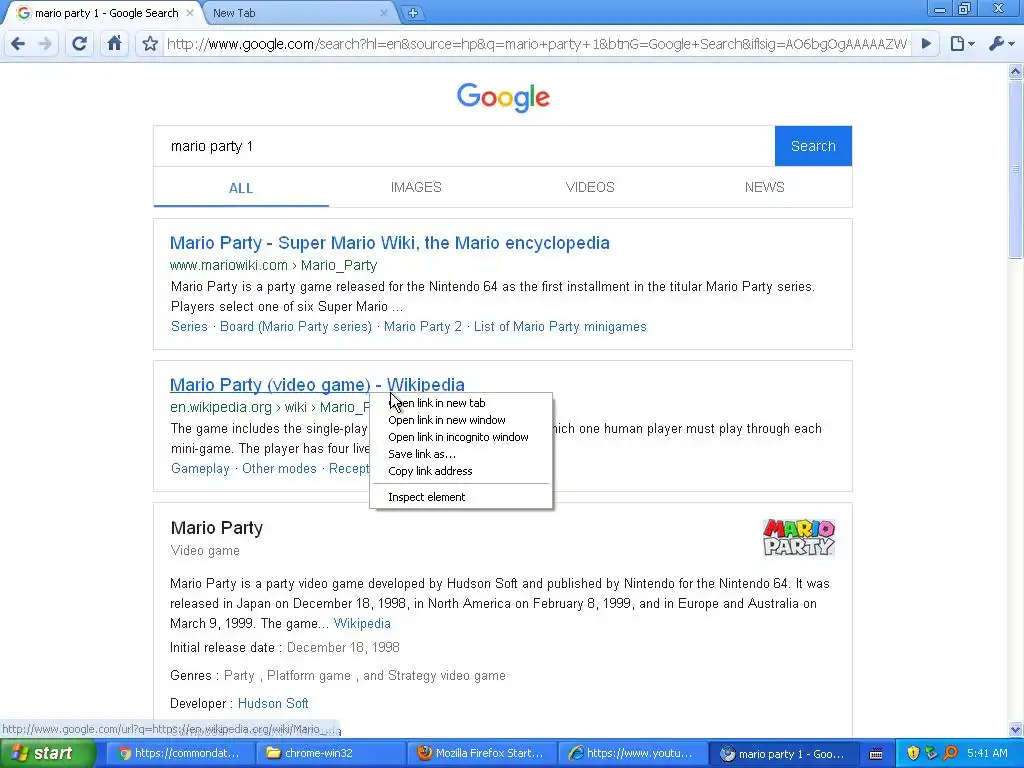Viewport: 1024px width, 768px height.
Task: Switch to Mozilla Firefox Start taskbar item
Action: tap(481, 754)
